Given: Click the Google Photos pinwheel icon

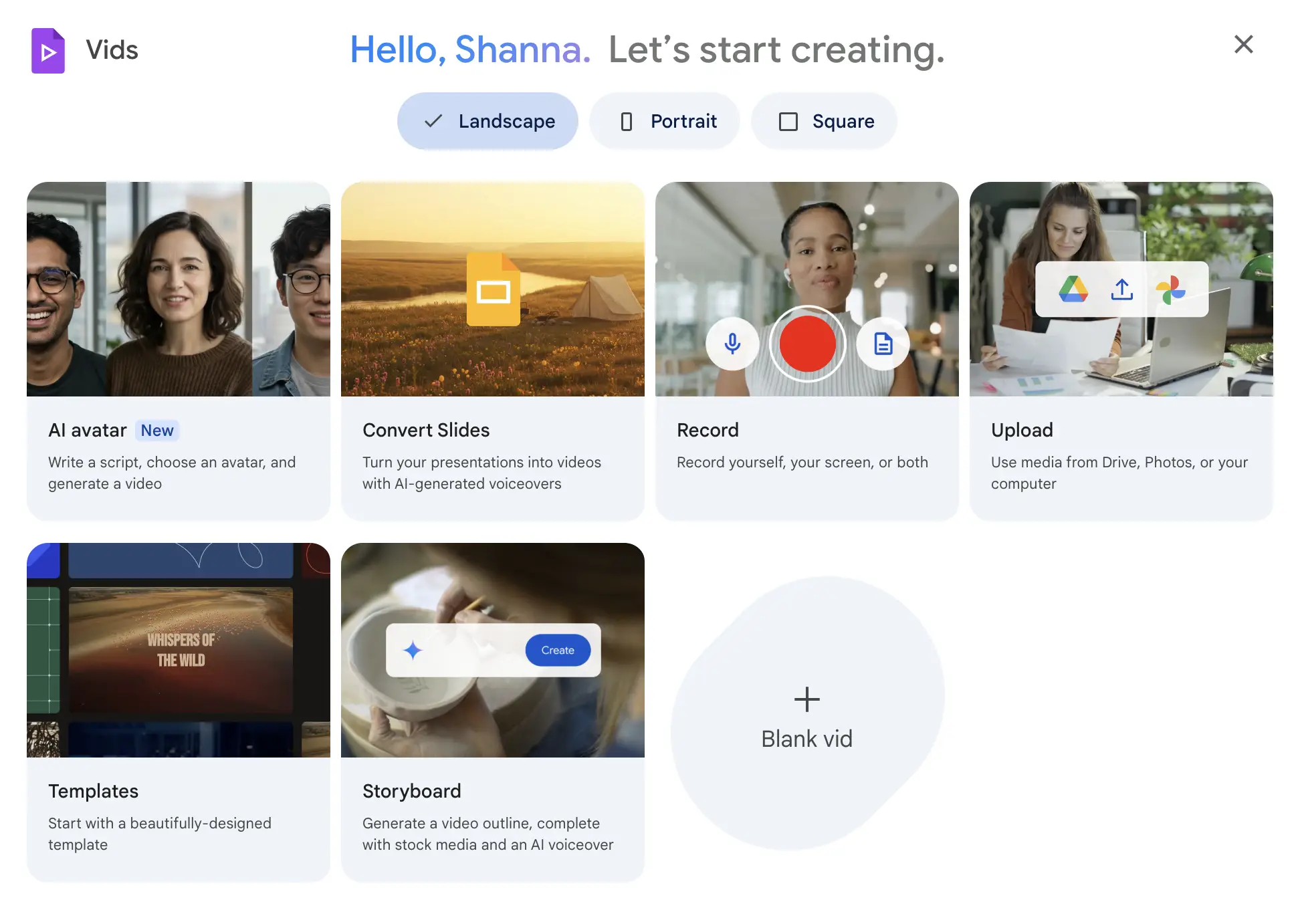Looking at the screenshot, I should [1170, 290].
